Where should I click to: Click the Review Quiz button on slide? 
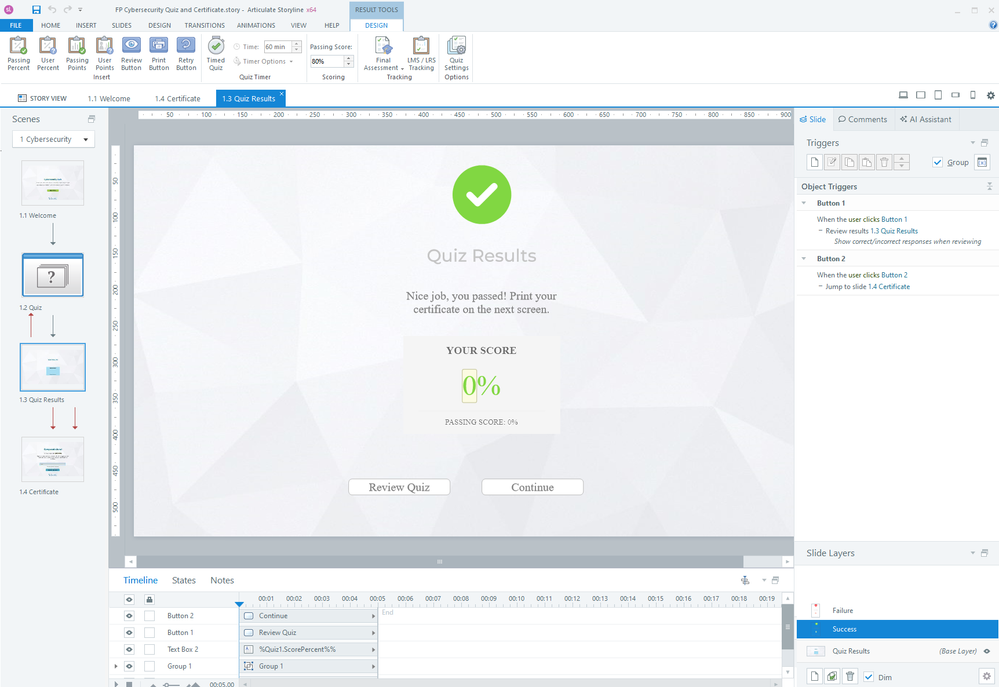tap(399, 487)
